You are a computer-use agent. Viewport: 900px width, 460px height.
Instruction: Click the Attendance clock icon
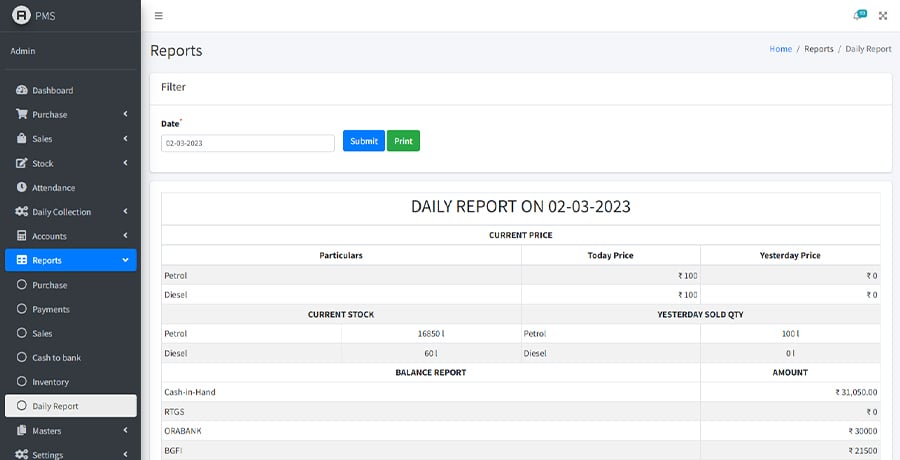[22, 187]
